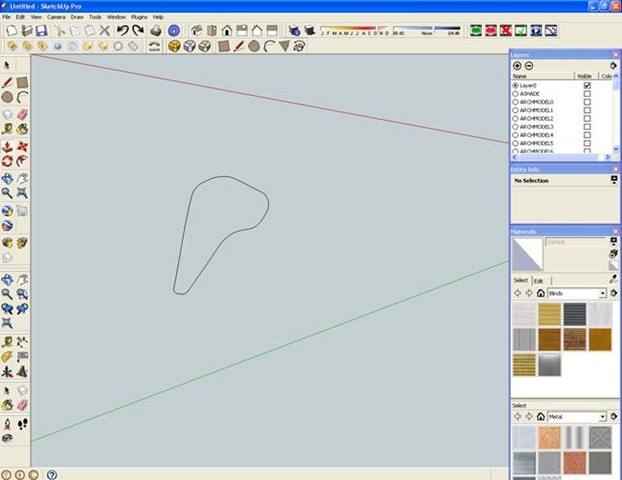
Task: Add a layer with the plus button
Action: [517, 66]
